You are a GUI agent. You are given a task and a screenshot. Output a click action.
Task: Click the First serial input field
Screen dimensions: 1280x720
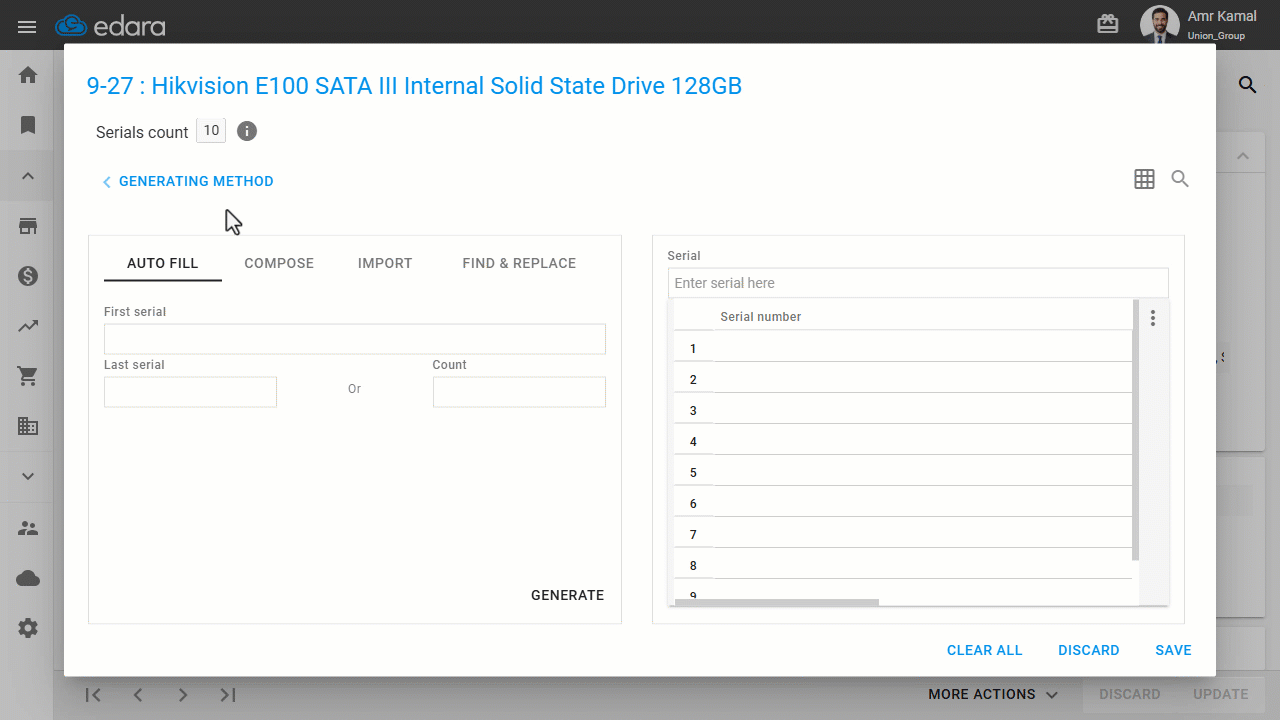point(355,339)
